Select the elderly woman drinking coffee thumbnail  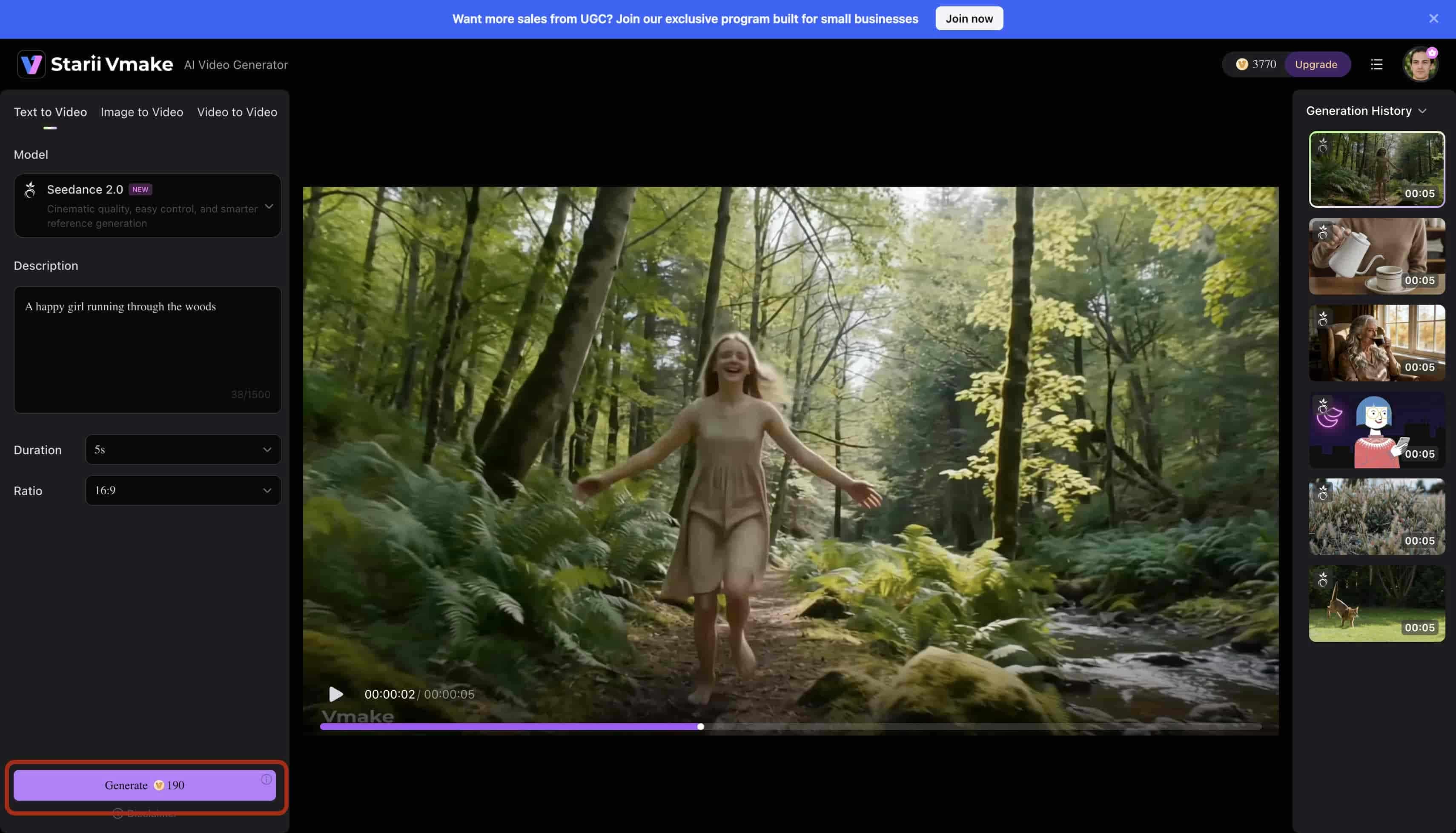point(1376,343)
